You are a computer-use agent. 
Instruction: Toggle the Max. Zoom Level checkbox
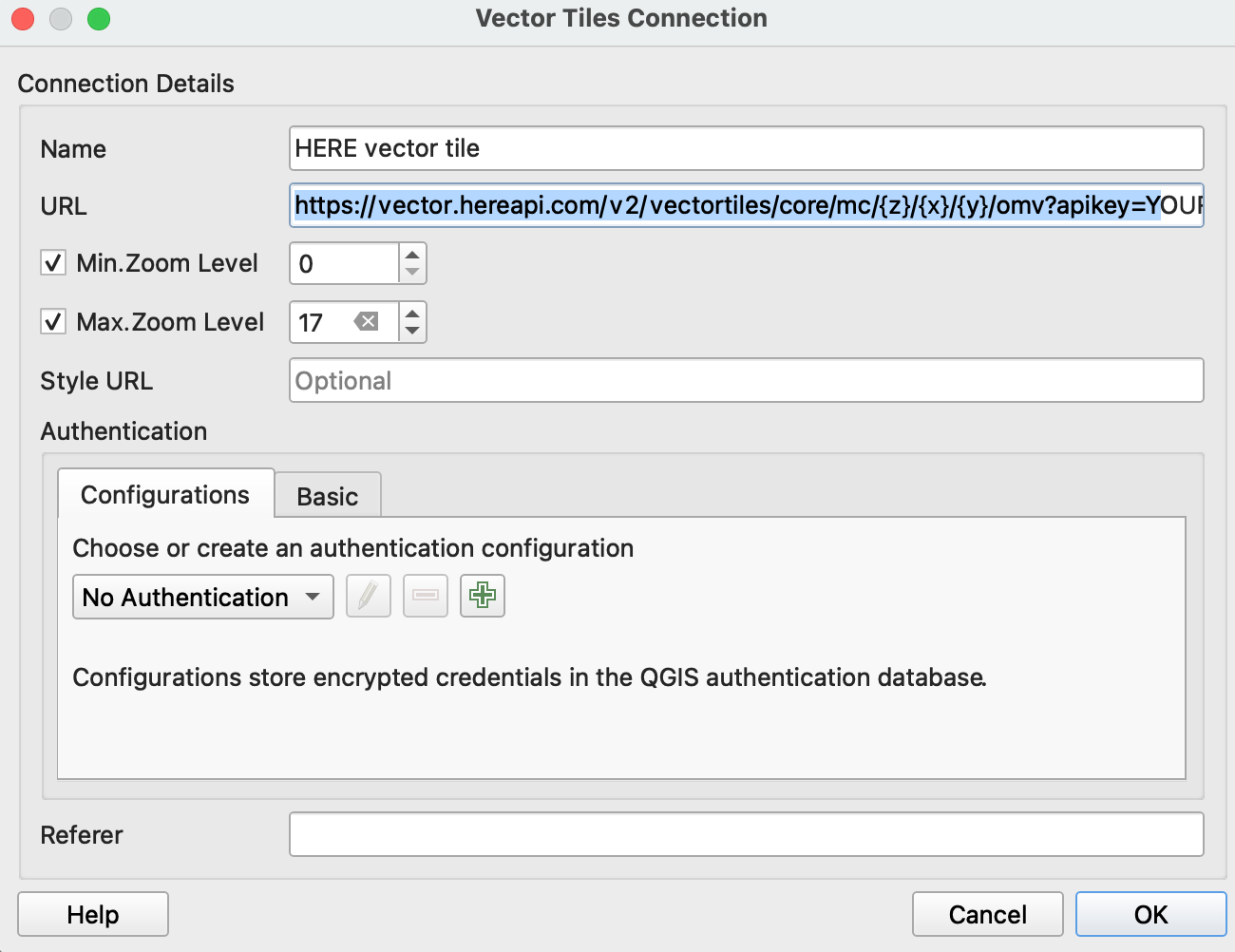pos(53,322)
